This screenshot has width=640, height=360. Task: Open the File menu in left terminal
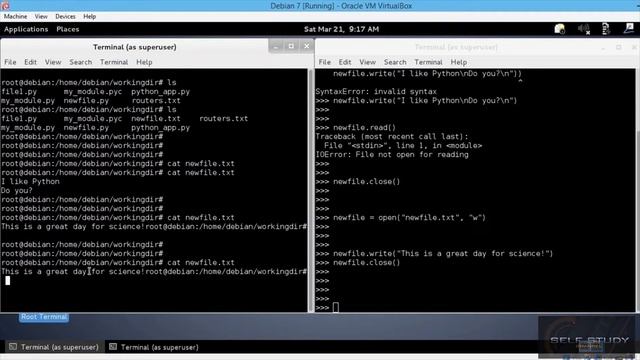click(x=10, y=62)
